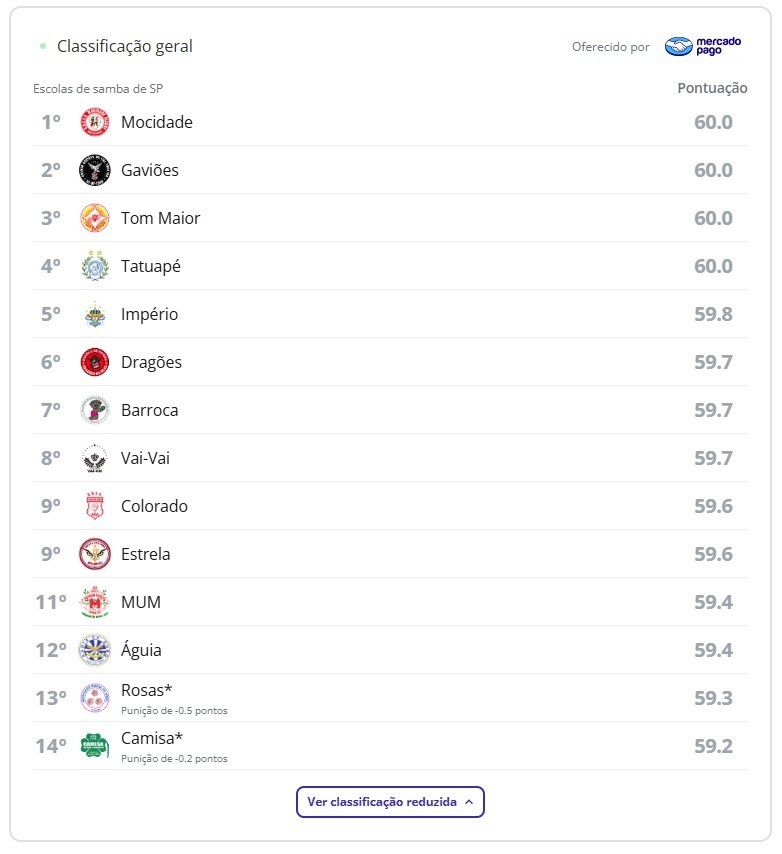Click the Vai-Vai emblem icon

[x=94, y=458]
